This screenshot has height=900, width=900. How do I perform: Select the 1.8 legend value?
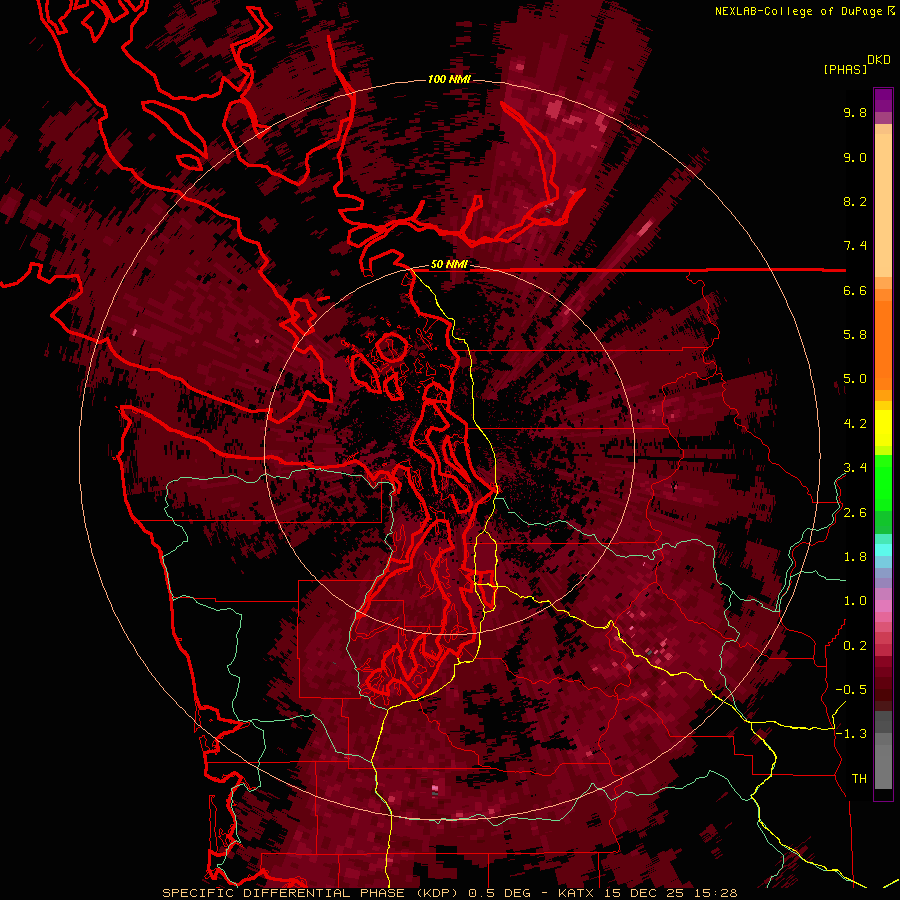pos(855,557)
